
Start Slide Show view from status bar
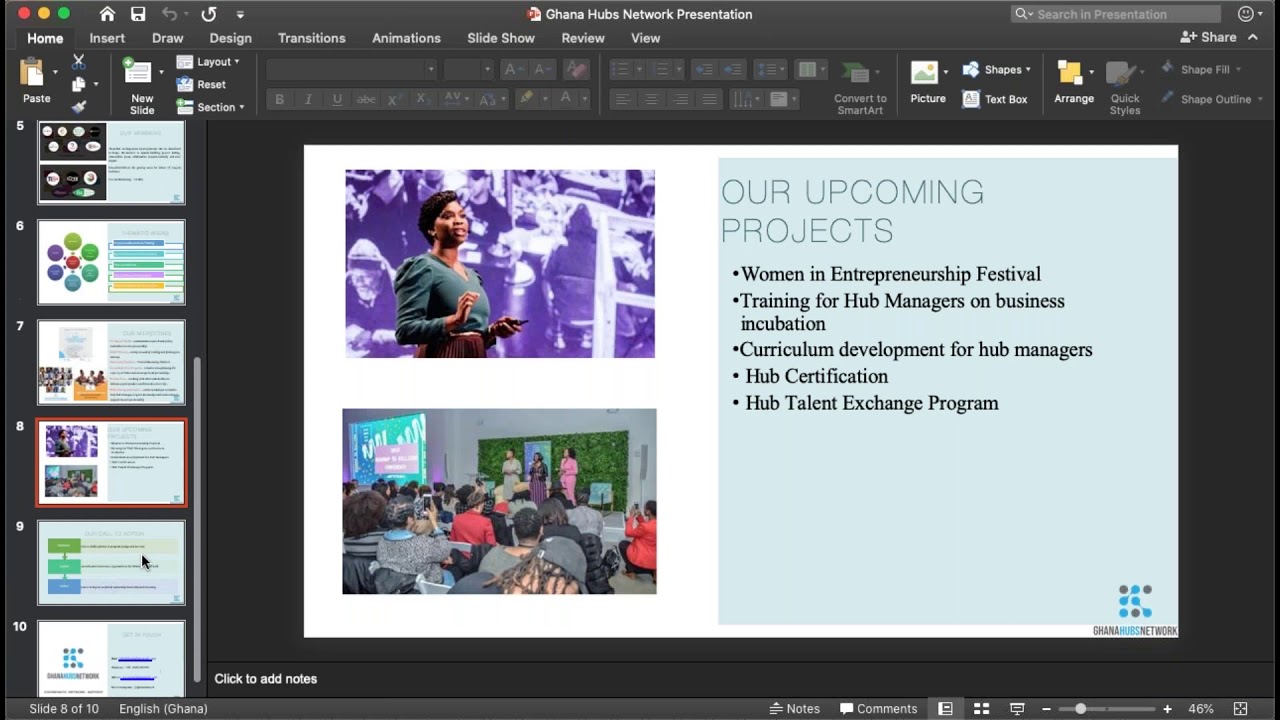(1017, 708)
